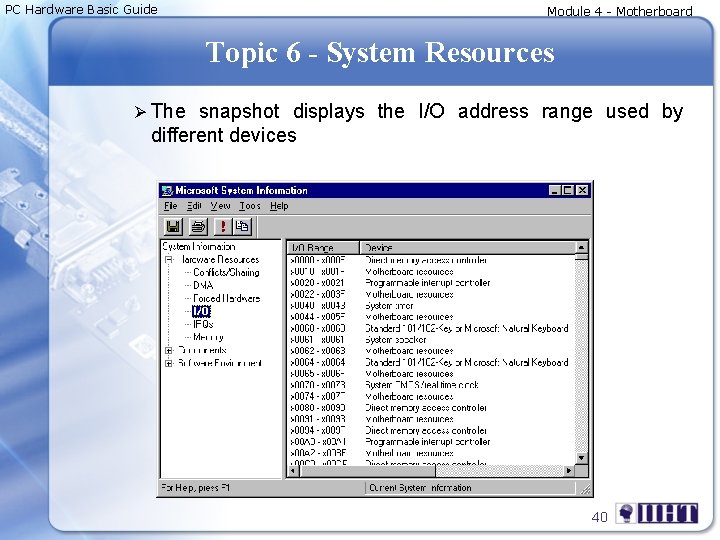The width and height of the screenshot is (720, 540).
Task: Select the x0020 - x0021 interrupt controller row
Action: (x=431, y=283)
